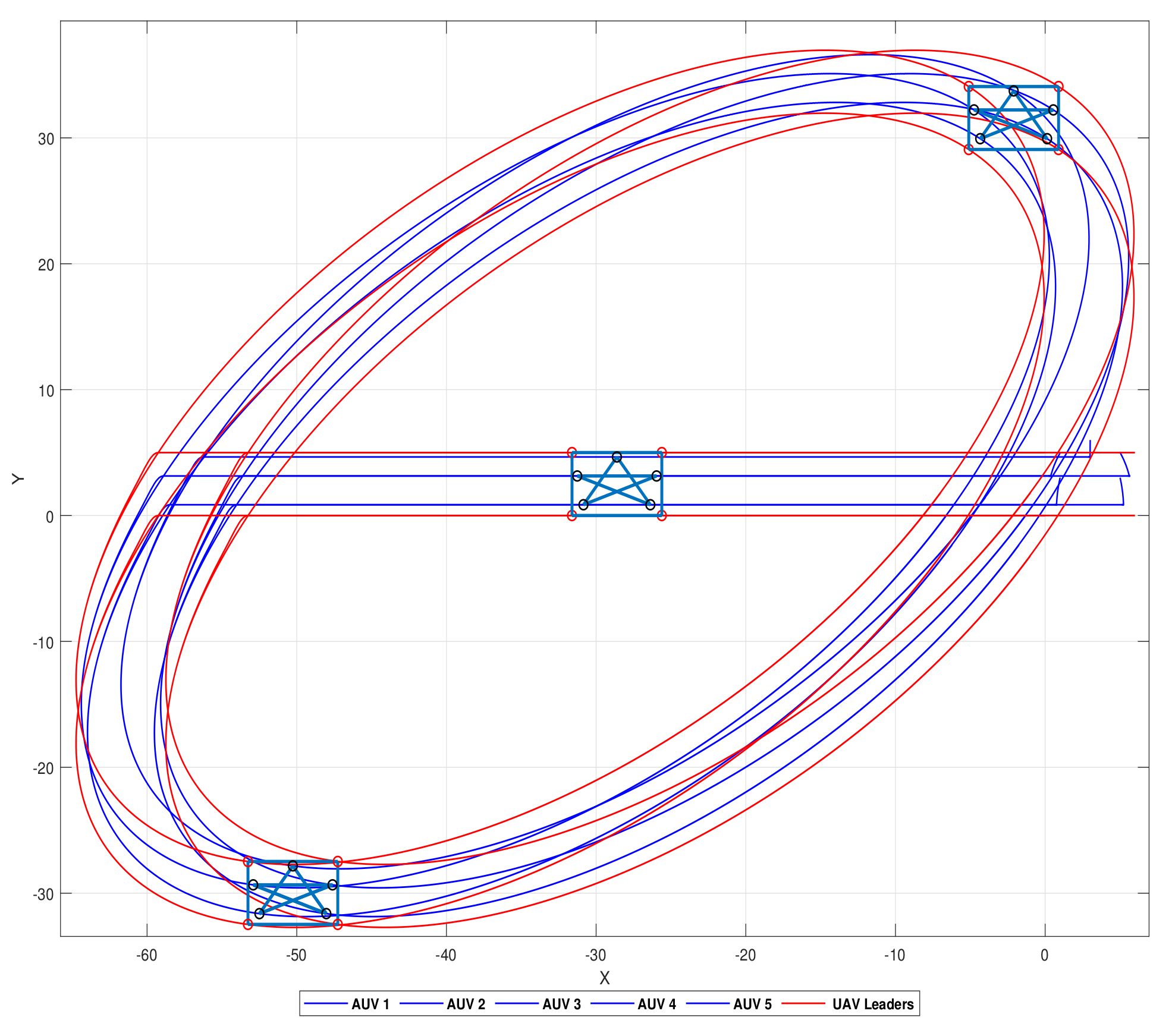Viewport: 1172px width, 1036px height.
Task: Click the AUV 3 legend entry
Action: click(561, 1004)
